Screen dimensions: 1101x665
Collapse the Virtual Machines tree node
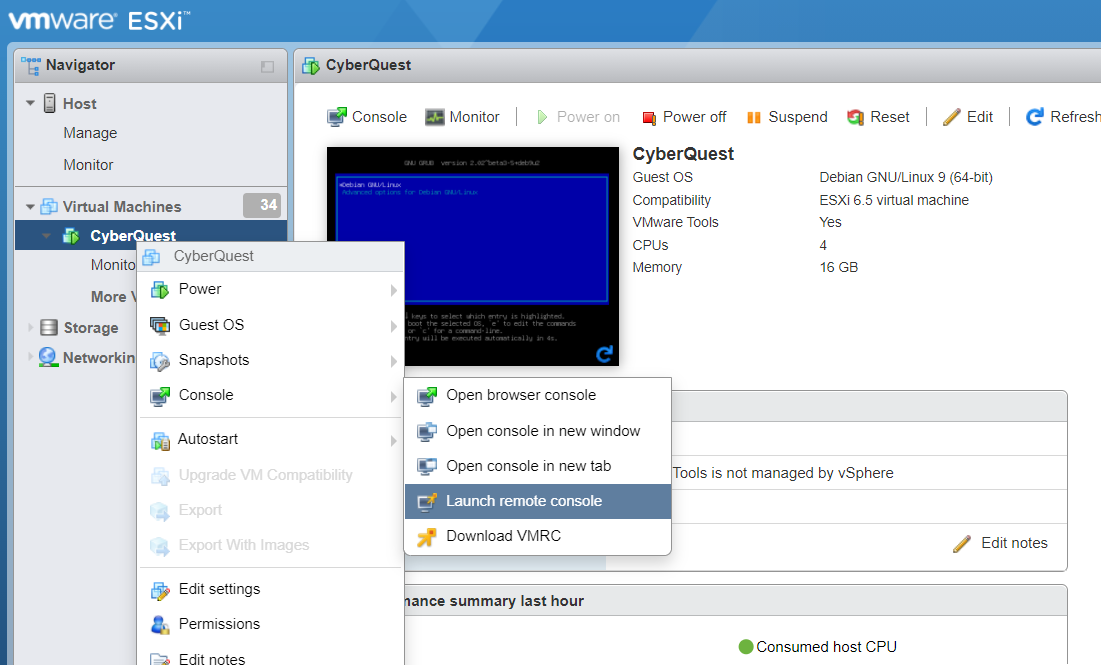point(30,206)
